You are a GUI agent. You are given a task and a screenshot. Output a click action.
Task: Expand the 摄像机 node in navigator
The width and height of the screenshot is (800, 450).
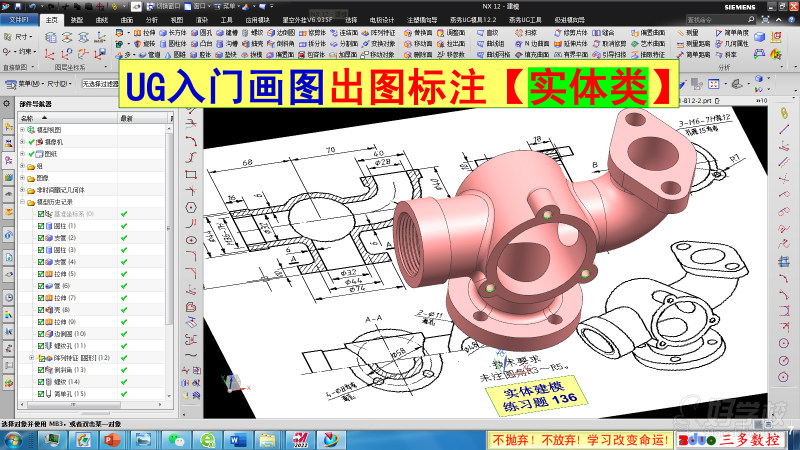click(23, 142)
